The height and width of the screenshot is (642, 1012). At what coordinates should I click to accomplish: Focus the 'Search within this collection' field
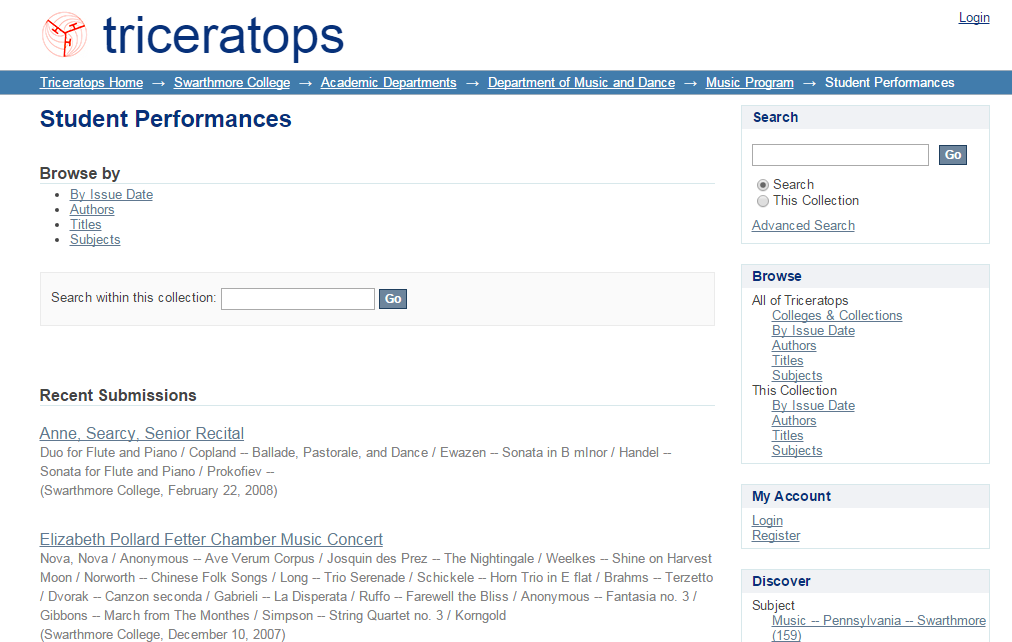298,299
